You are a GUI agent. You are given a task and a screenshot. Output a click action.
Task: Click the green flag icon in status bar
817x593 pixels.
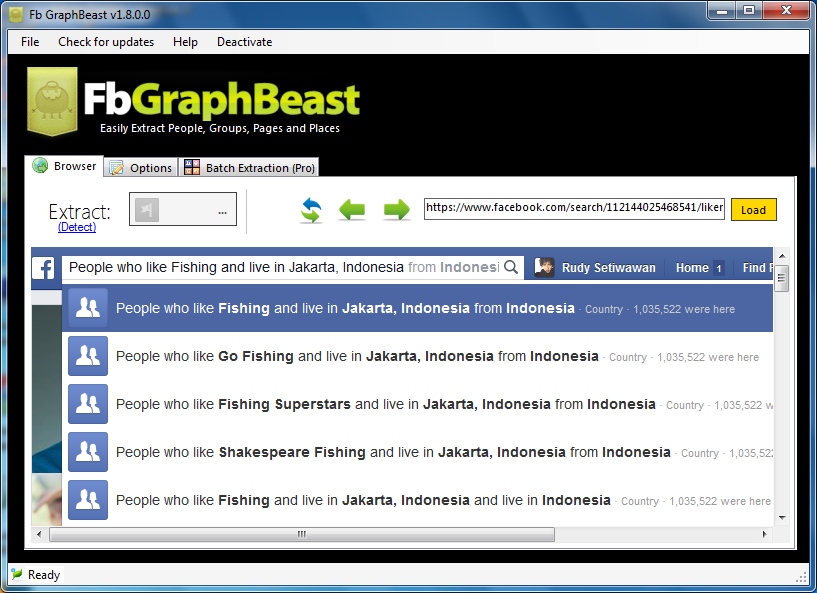pyautogui.click(x=17, y=574)
